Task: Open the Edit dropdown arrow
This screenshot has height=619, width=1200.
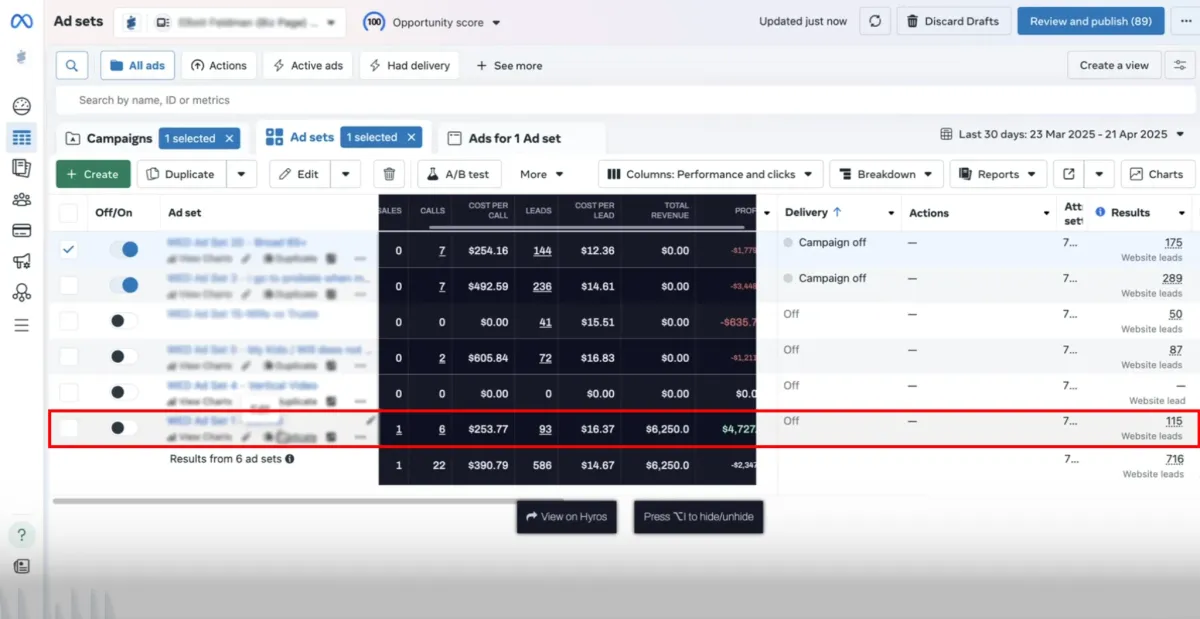Action: click(x=345, y=174)
